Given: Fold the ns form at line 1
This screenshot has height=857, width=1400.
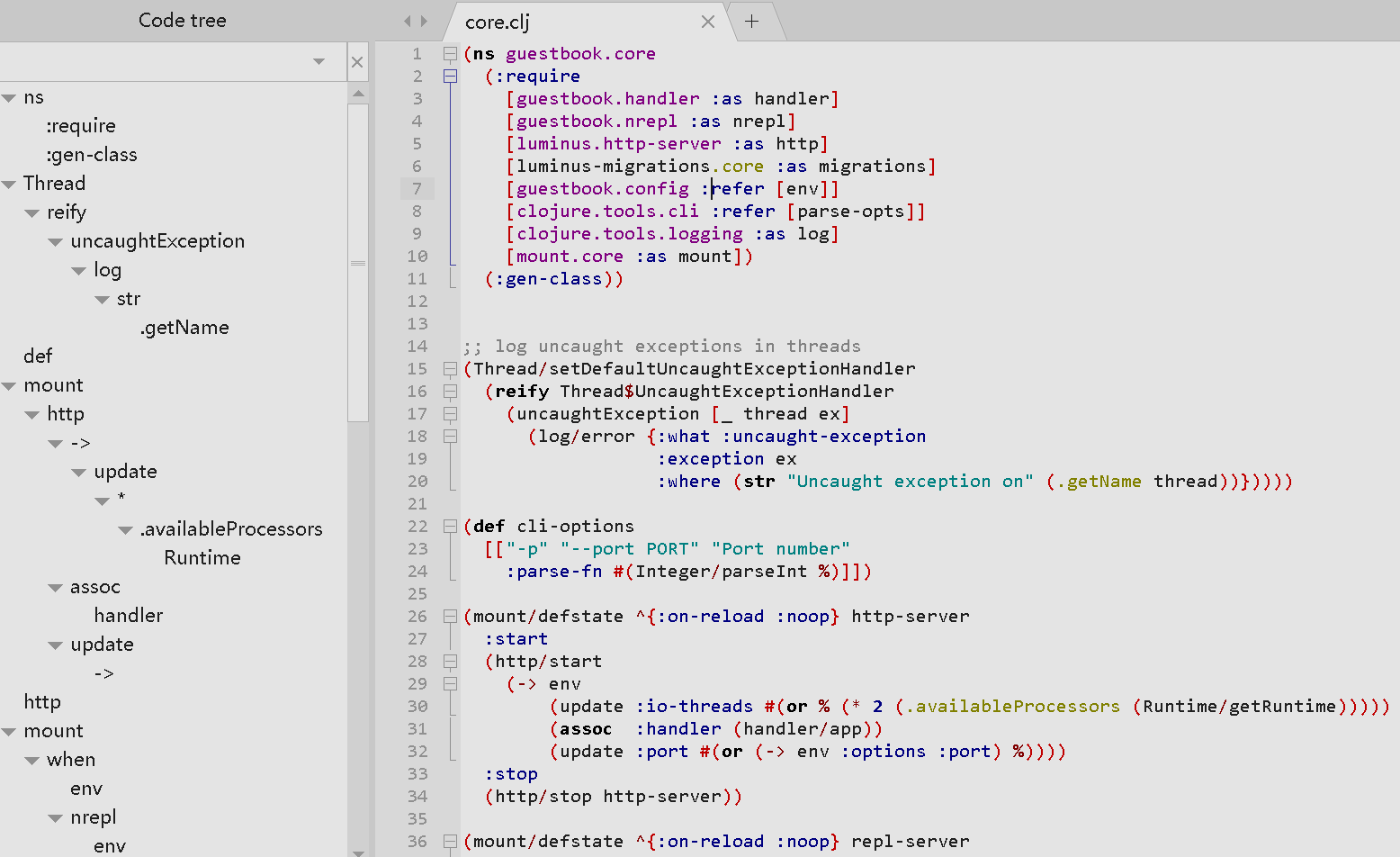Looking at the screenshot, I should point(451,54).
